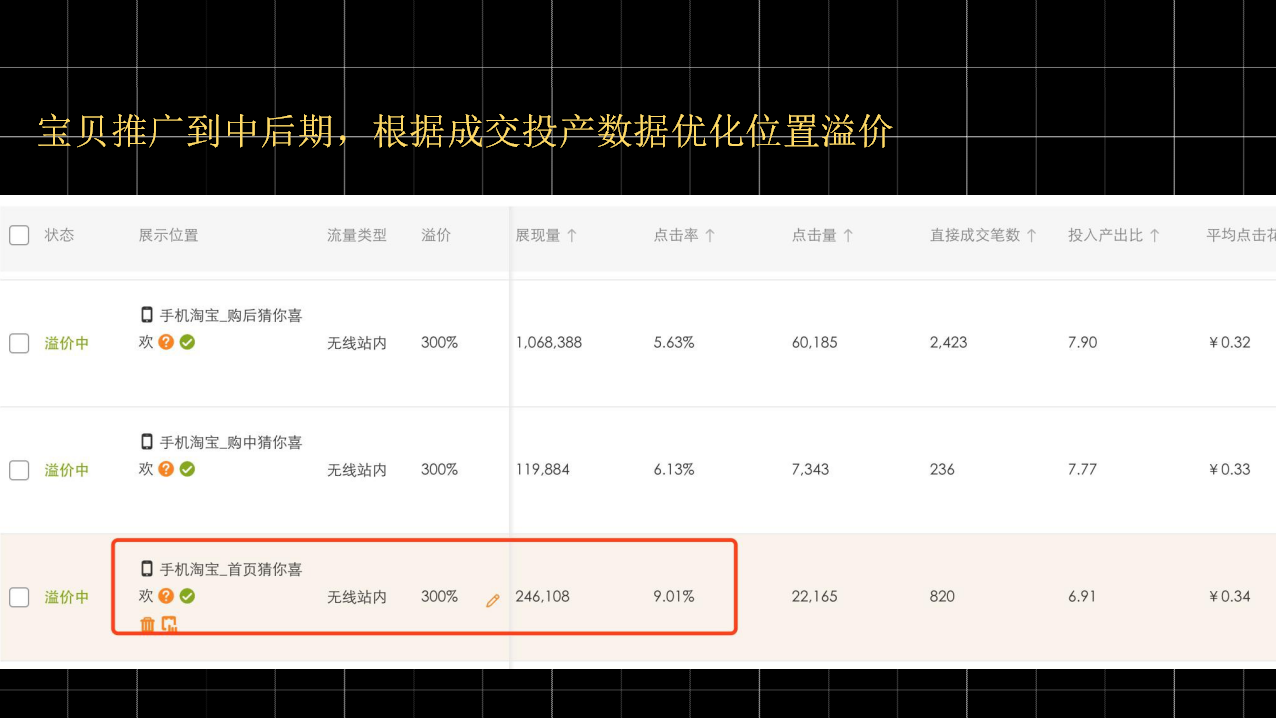Click average cost ¥0.32
Image resolution: width=1276 pixels, height=718 pixels.
(1230, 342)
